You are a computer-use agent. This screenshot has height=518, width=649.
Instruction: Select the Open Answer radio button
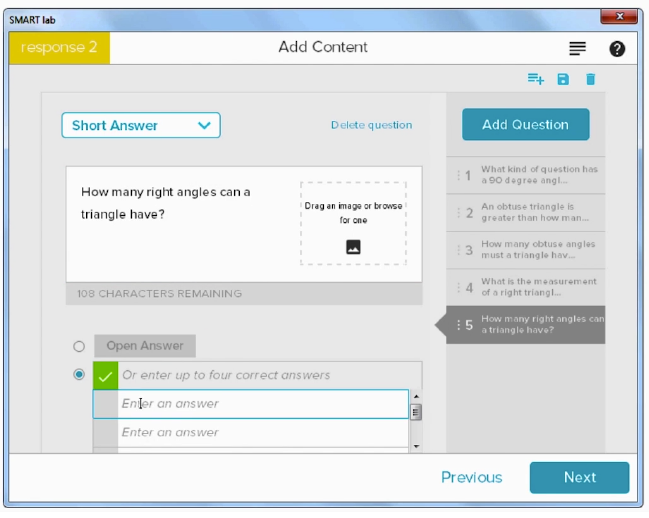pyautogui.click(x=79, y=347)
